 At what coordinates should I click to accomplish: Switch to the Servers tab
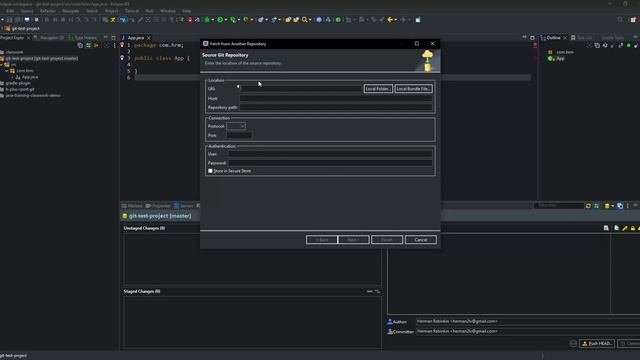pyautogui.click(x=184, y=206)
